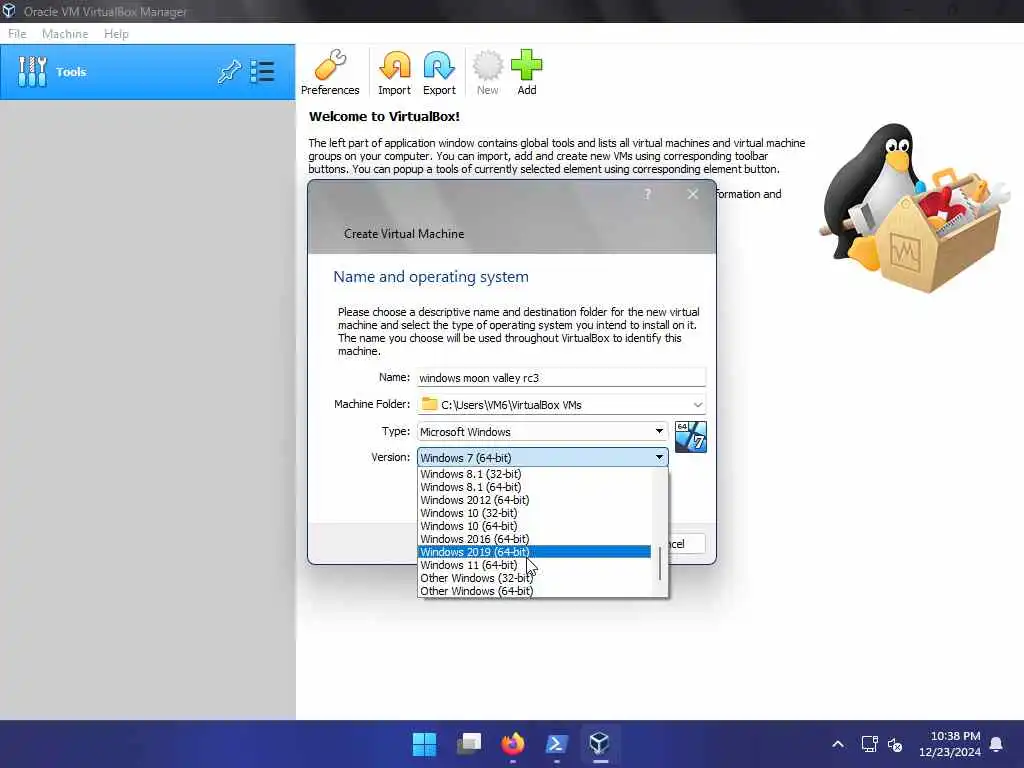Click the Version combo box showing Windows 7 (64-bit)
1024x768 pixels.
[x=542, y=457]
